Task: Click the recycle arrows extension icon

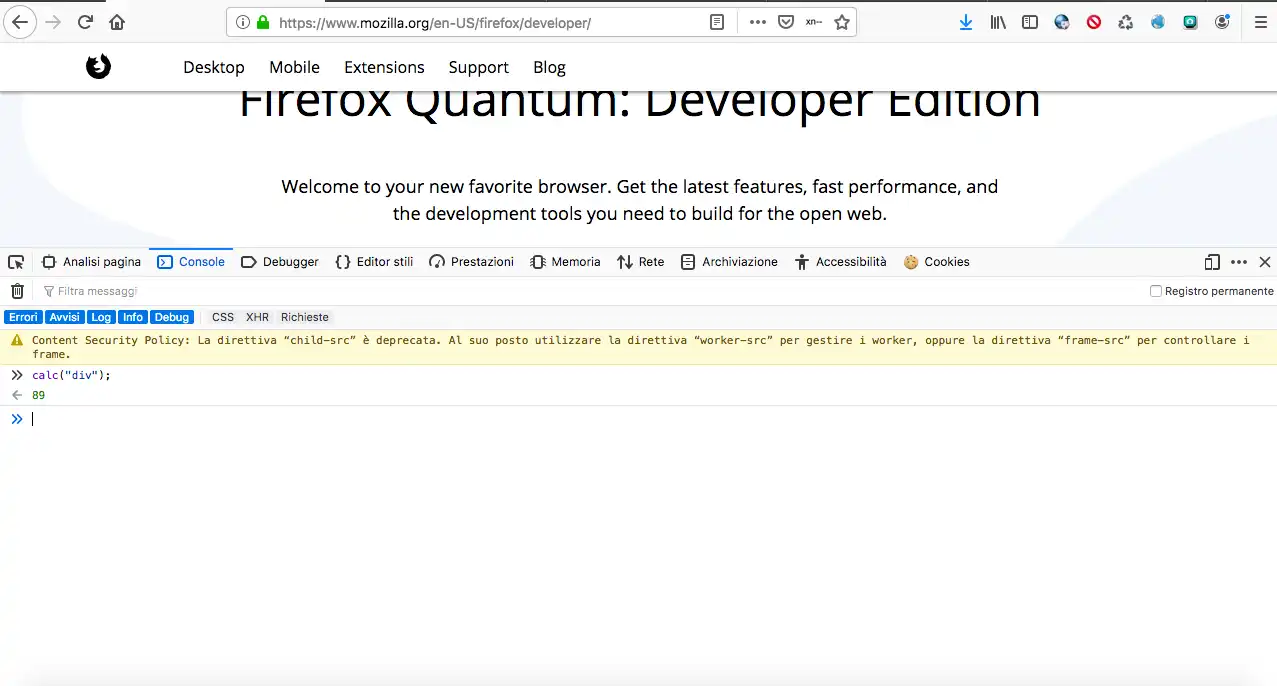Action: click(1126, 22)
